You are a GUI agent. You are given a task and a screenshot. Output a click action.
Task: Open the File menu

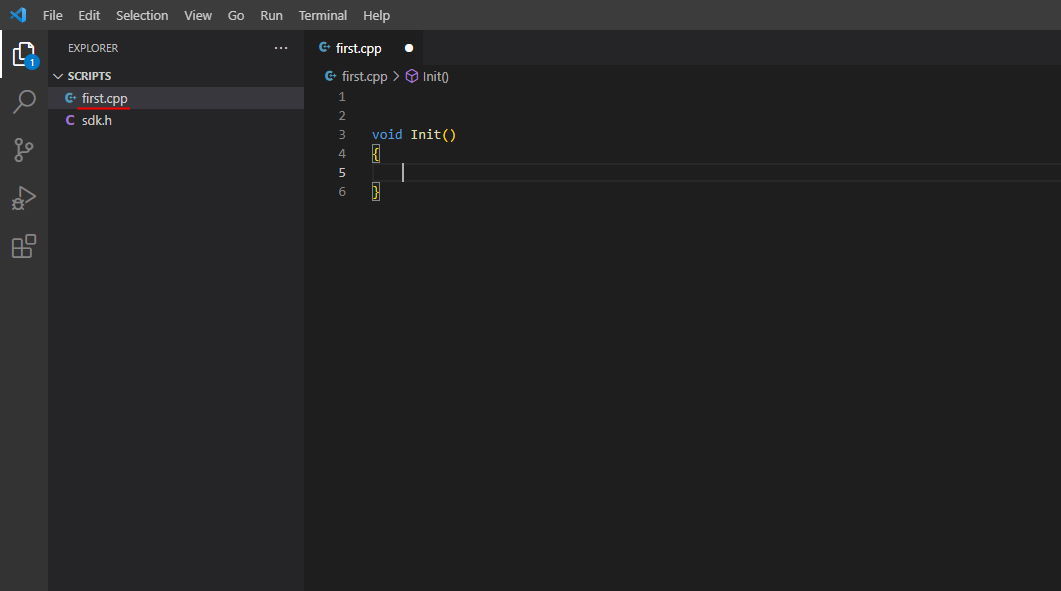click(x=52, y=15)
